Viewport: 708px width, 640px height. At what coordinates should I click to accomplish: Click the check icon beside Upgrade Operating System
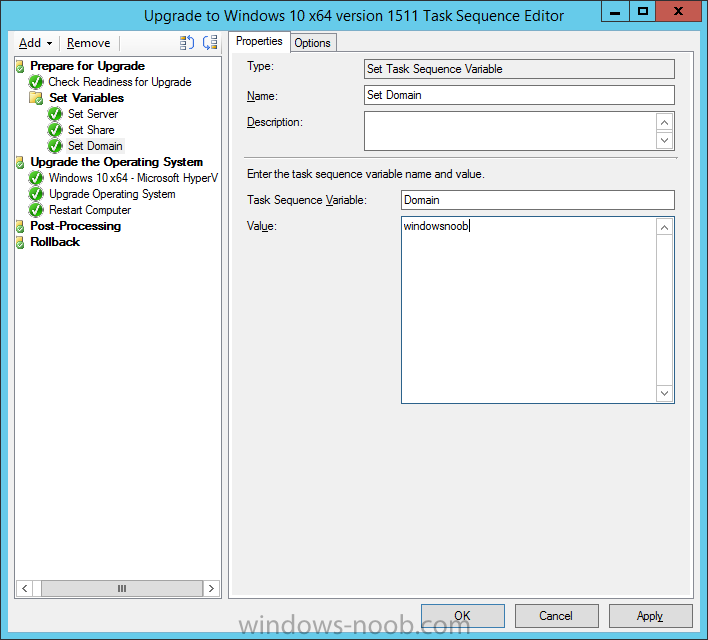coord(36,194)
